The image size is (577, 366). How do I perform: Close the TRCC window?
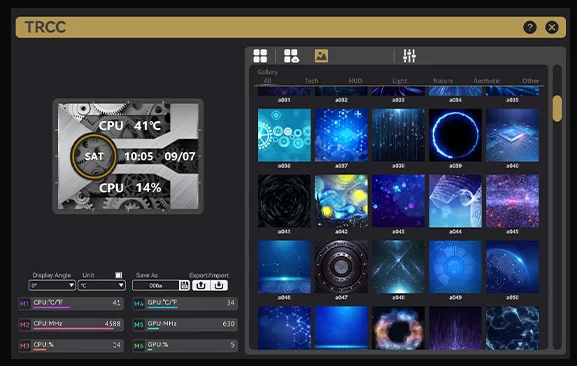point(552,27)
